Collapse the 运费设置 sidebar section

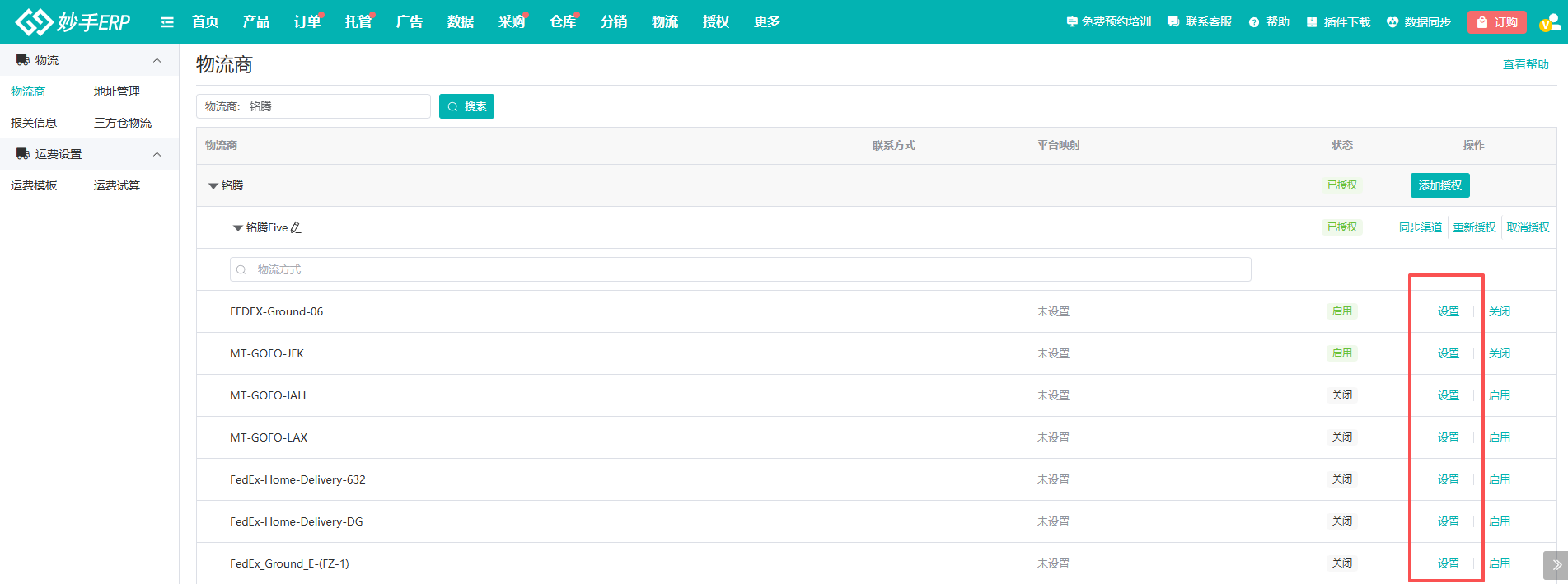tap(157, 154)
